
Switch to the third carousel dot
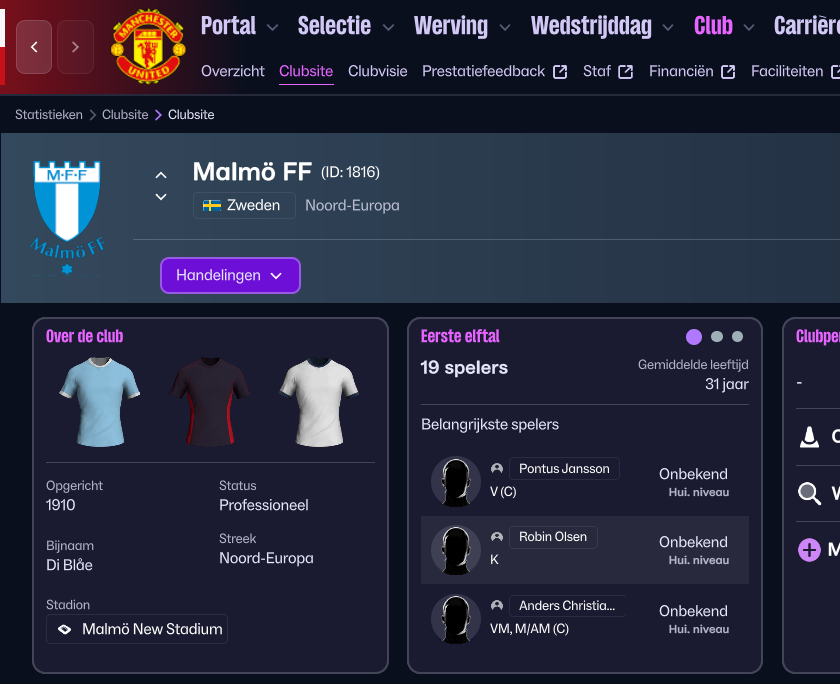[738, 337]
